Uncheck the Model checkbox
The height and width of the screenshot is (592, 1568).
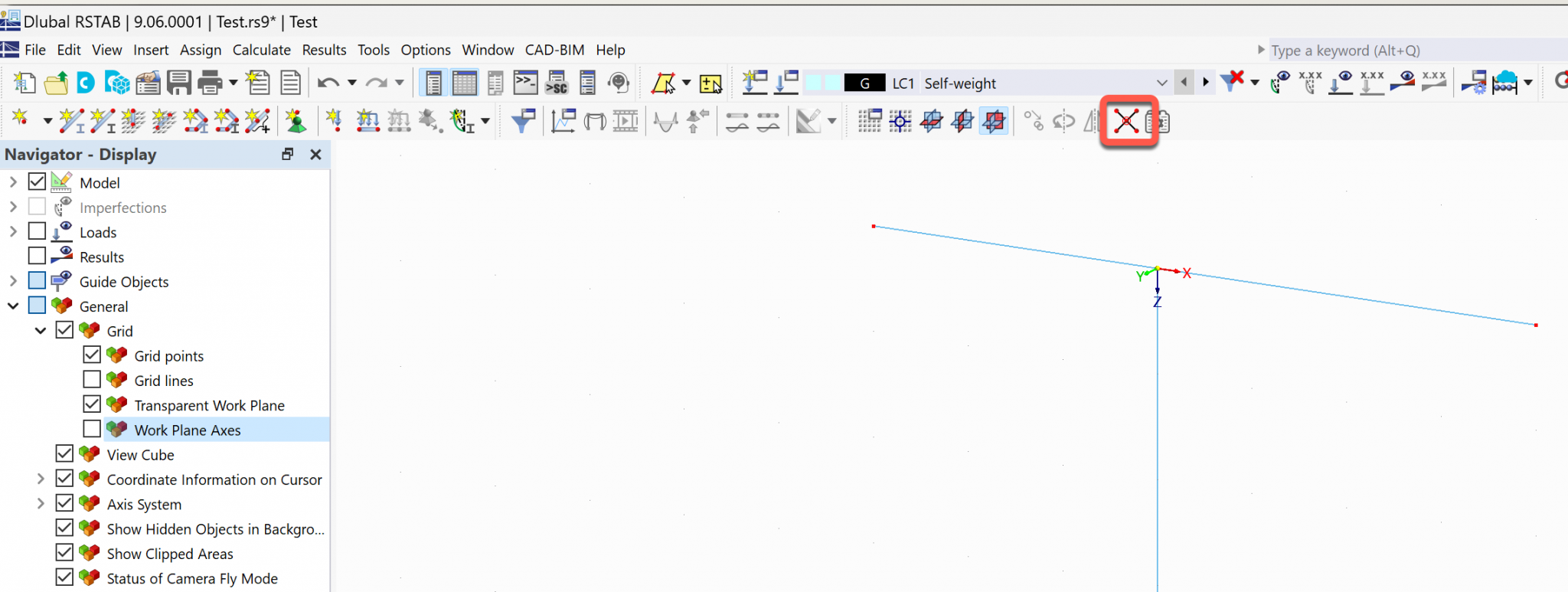(x=37, y=182)
